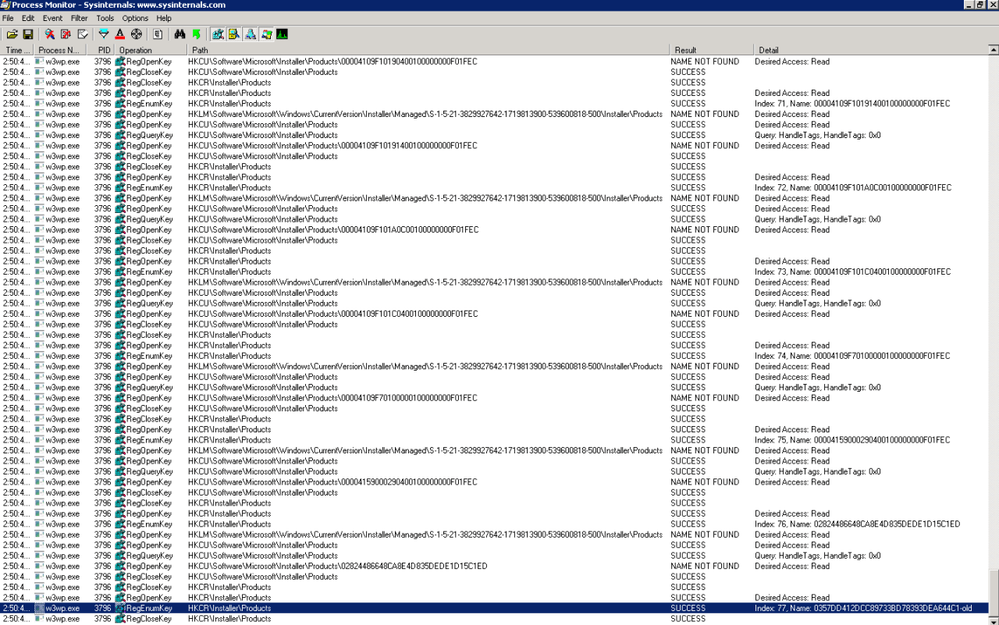Toggle event capture on or off
This screenshot has height=625, width=999.
48,33
